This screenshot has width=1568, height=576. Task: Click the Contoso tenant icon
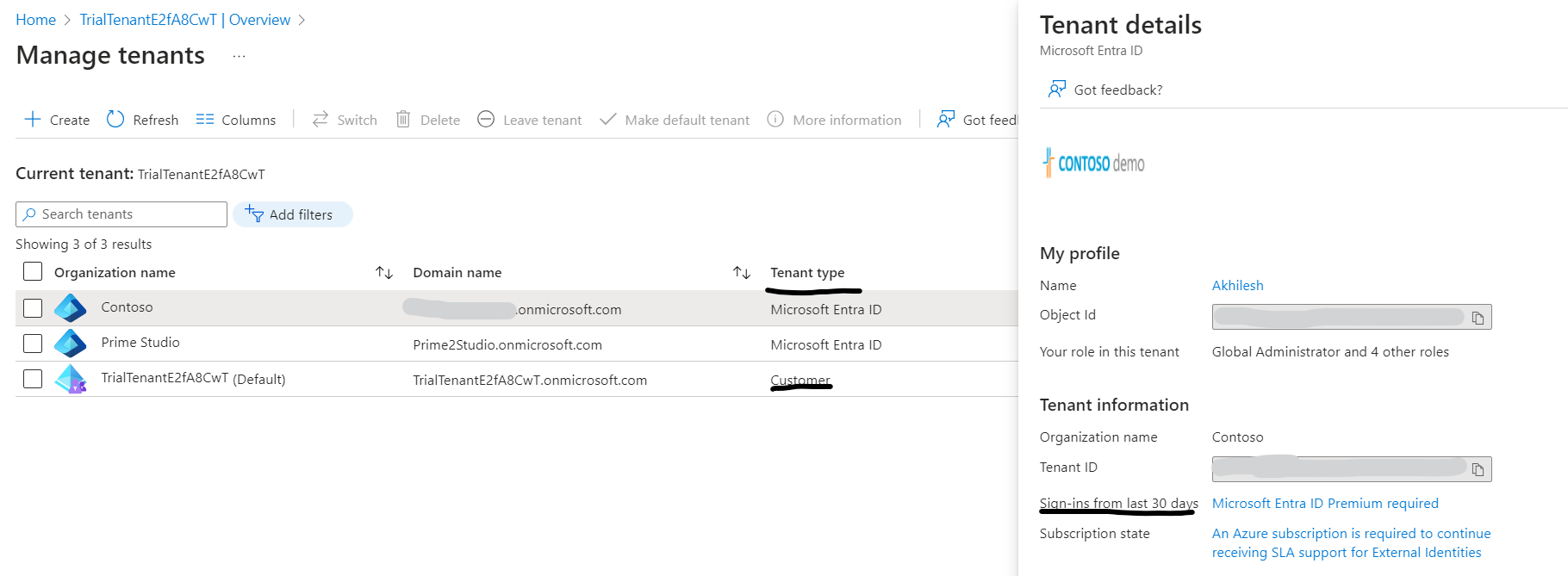[71, 307]
